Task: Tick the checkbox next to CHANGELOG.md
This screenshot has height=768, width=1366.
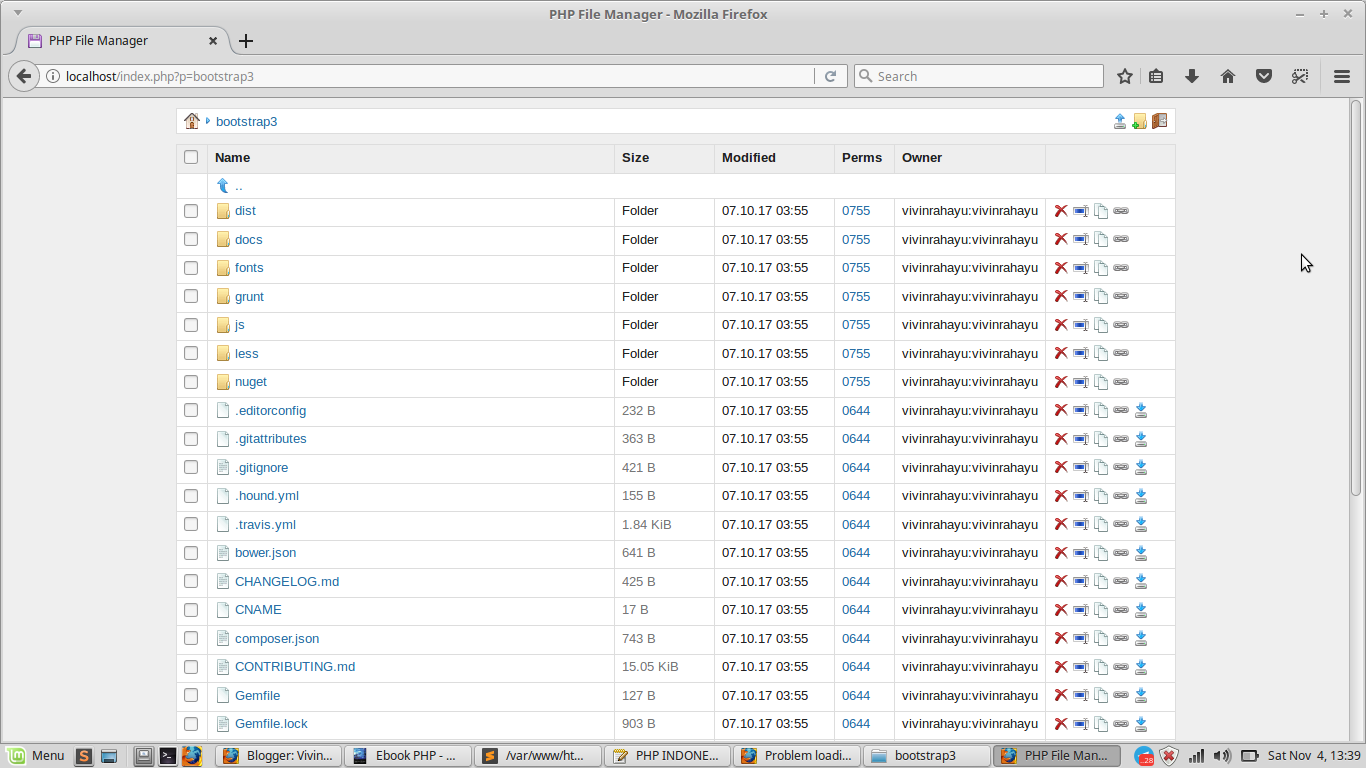Action: click(191, 581)
